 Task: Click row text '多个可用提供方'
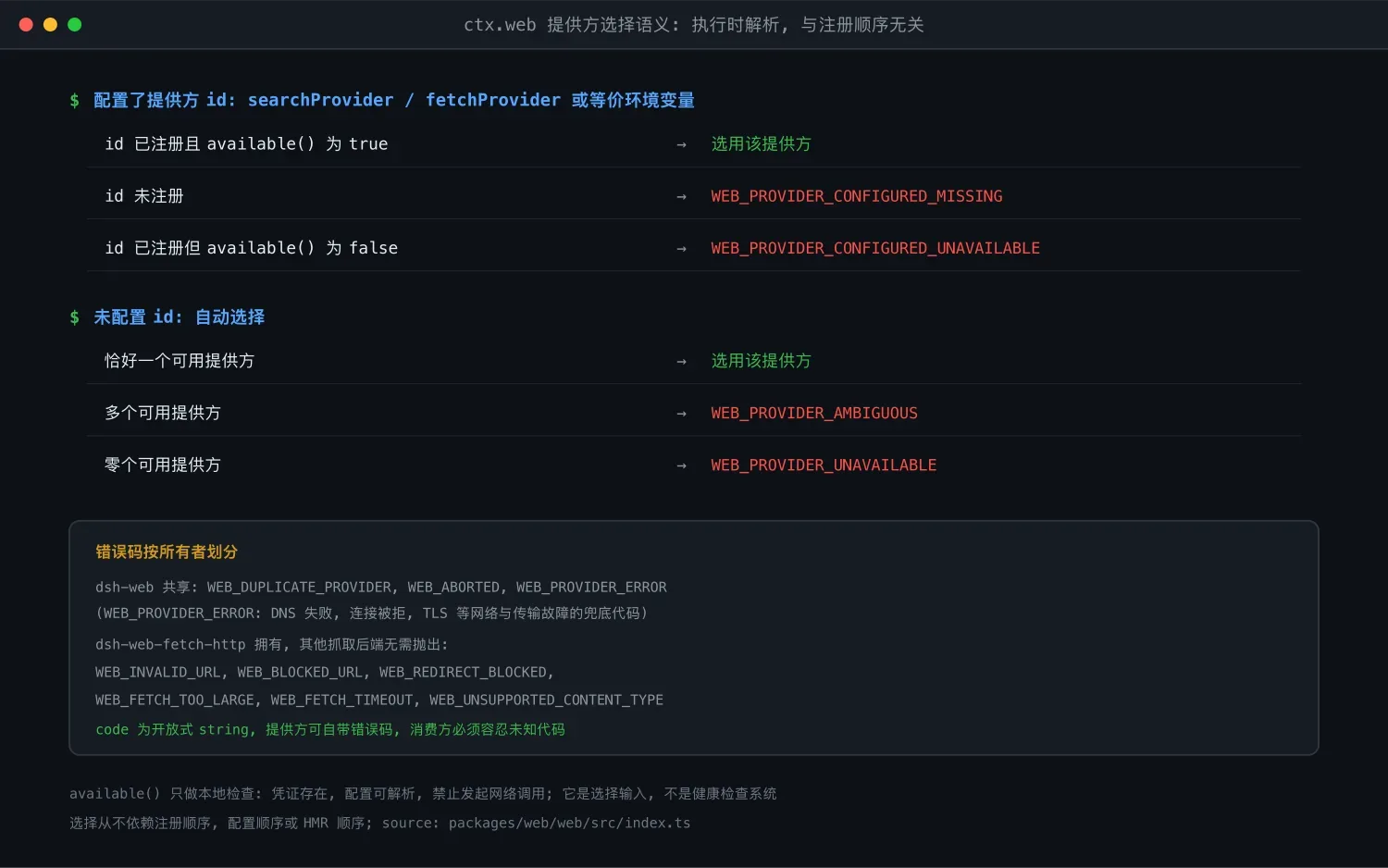click(163, 413)
